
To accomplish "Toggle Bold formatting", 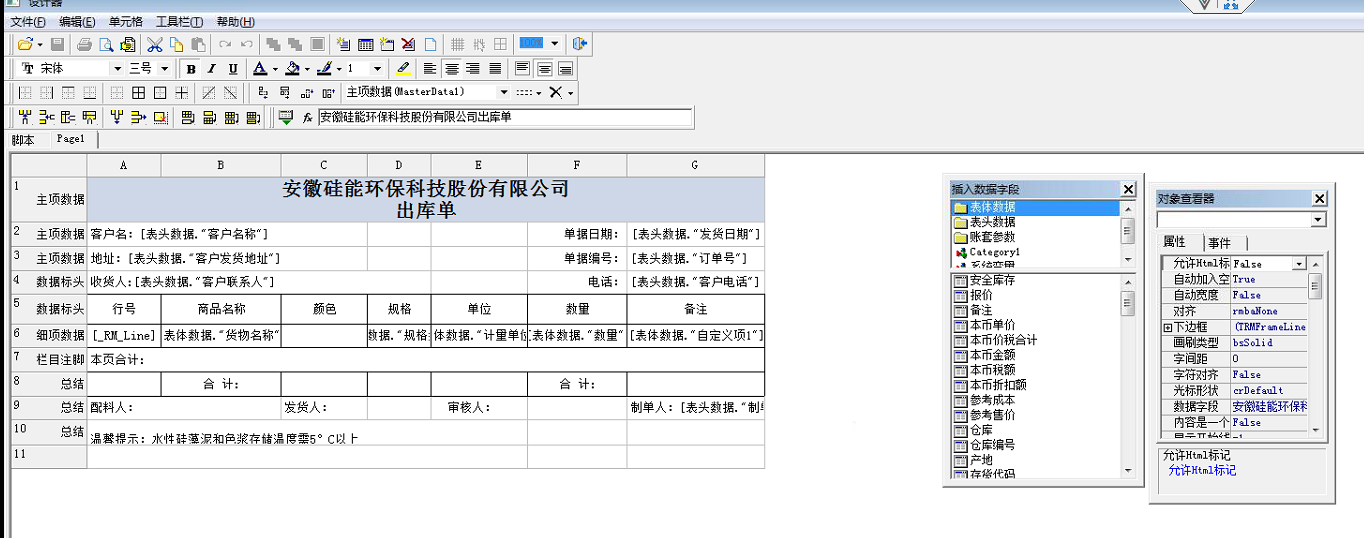I will click(191, 69).
